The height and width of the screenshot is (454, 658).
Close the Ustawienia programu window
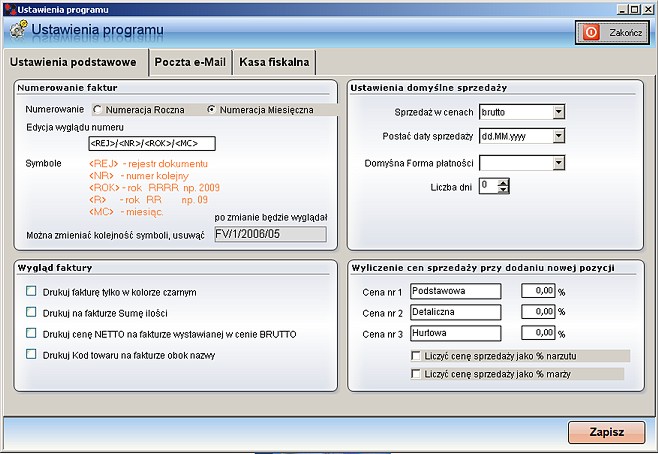648,9
